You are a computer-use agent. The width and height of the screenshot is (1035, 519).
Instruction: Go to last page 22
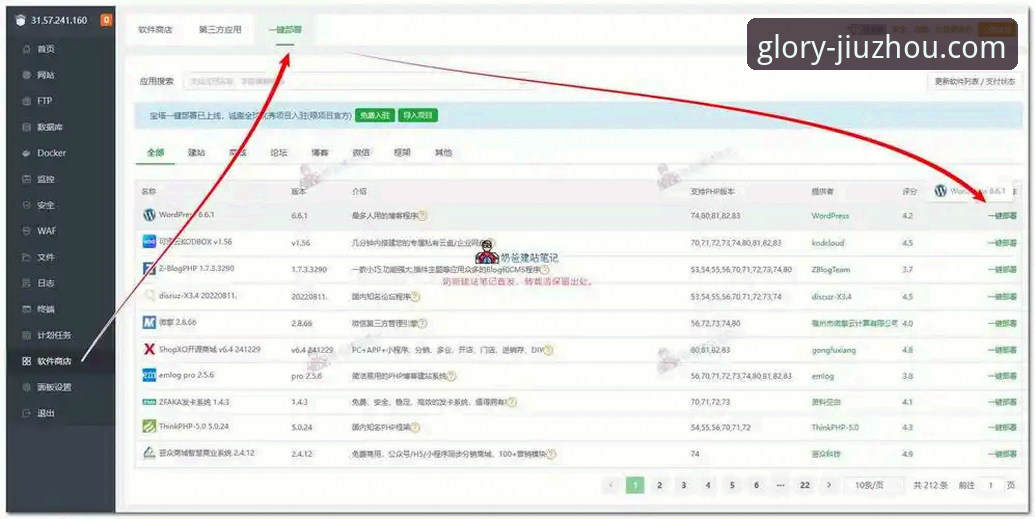[x=805, y=485]
